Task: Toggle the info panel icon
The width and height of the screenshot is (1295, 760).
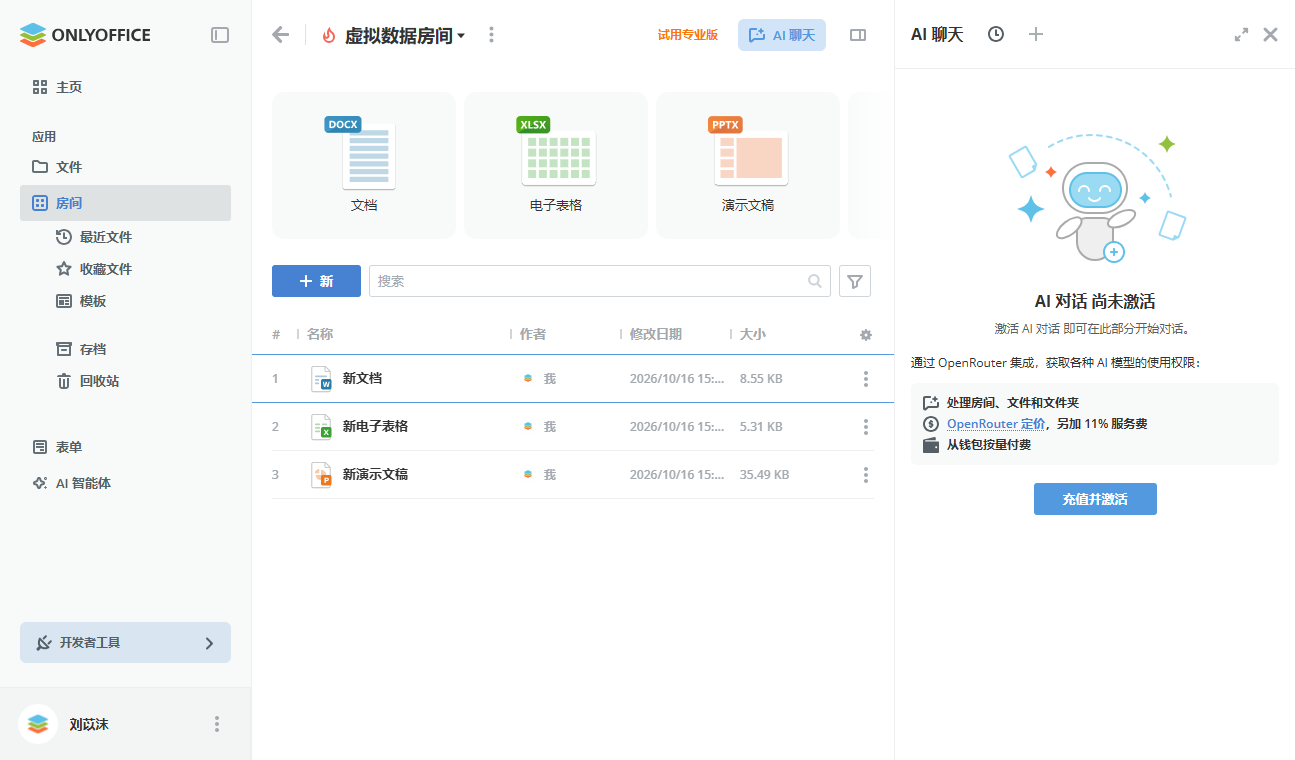Action: click(x=858, y=35)
